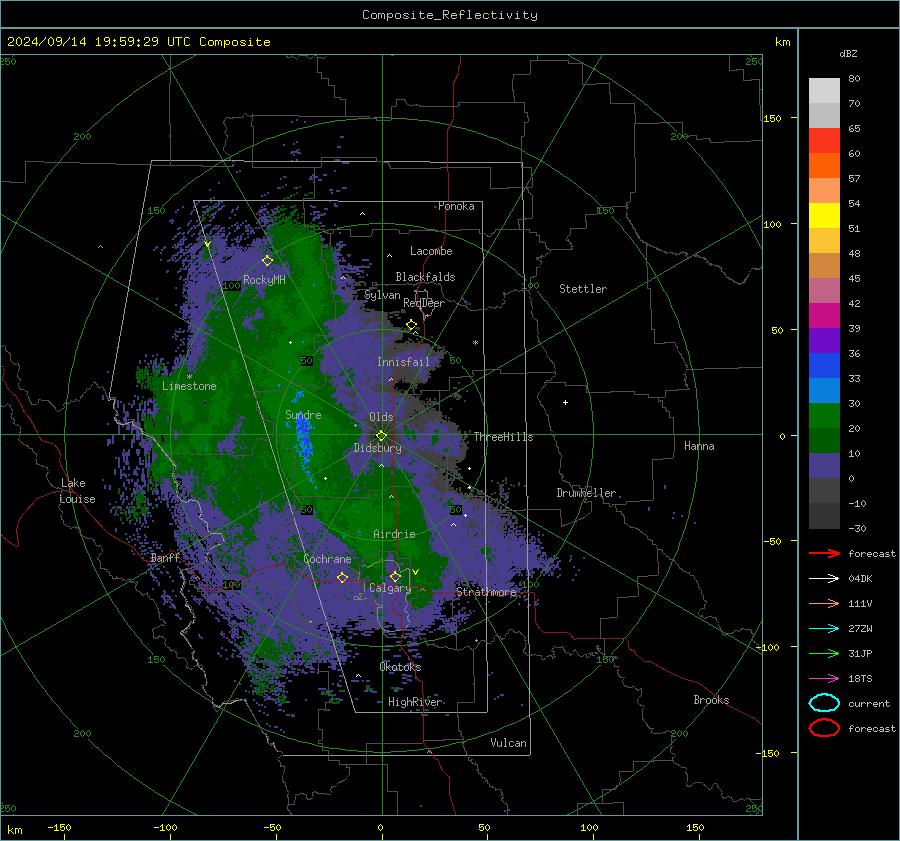Image resolution: width=900 pixels, height=841 pixels.
Task: Click the Vulcan city label
Action: 509,743
